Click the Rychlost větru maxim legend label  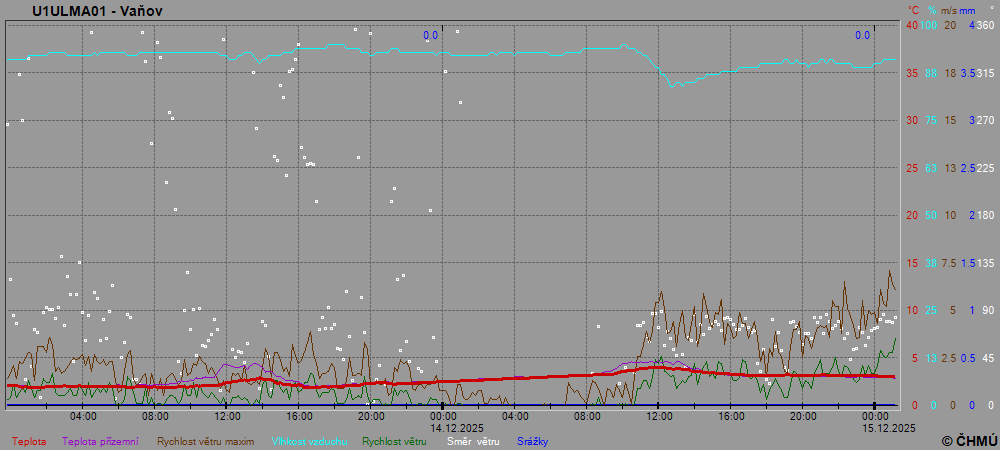[206, 441]
